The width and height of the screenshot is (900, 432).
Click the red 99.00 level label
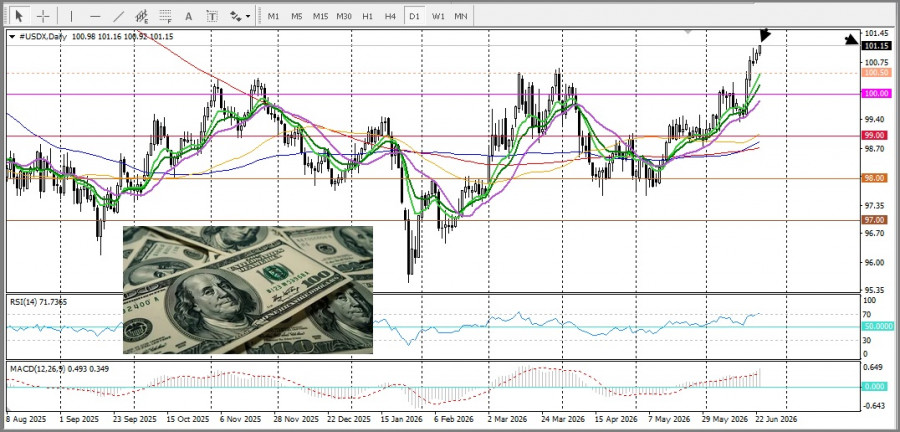click(876, 135)
